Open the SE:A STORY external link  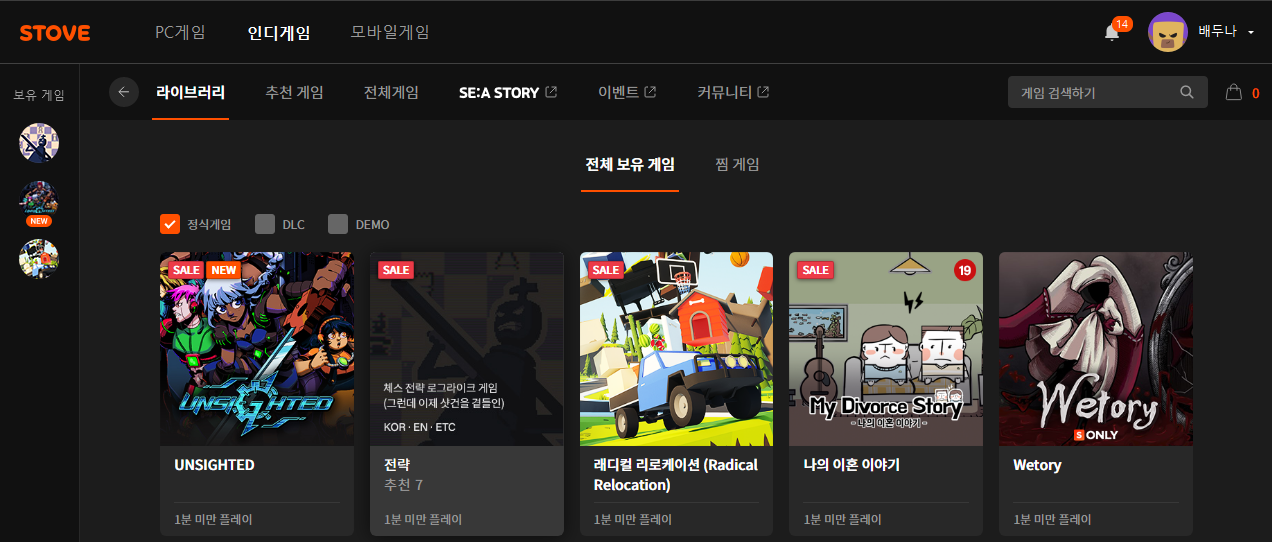[507, 92]
